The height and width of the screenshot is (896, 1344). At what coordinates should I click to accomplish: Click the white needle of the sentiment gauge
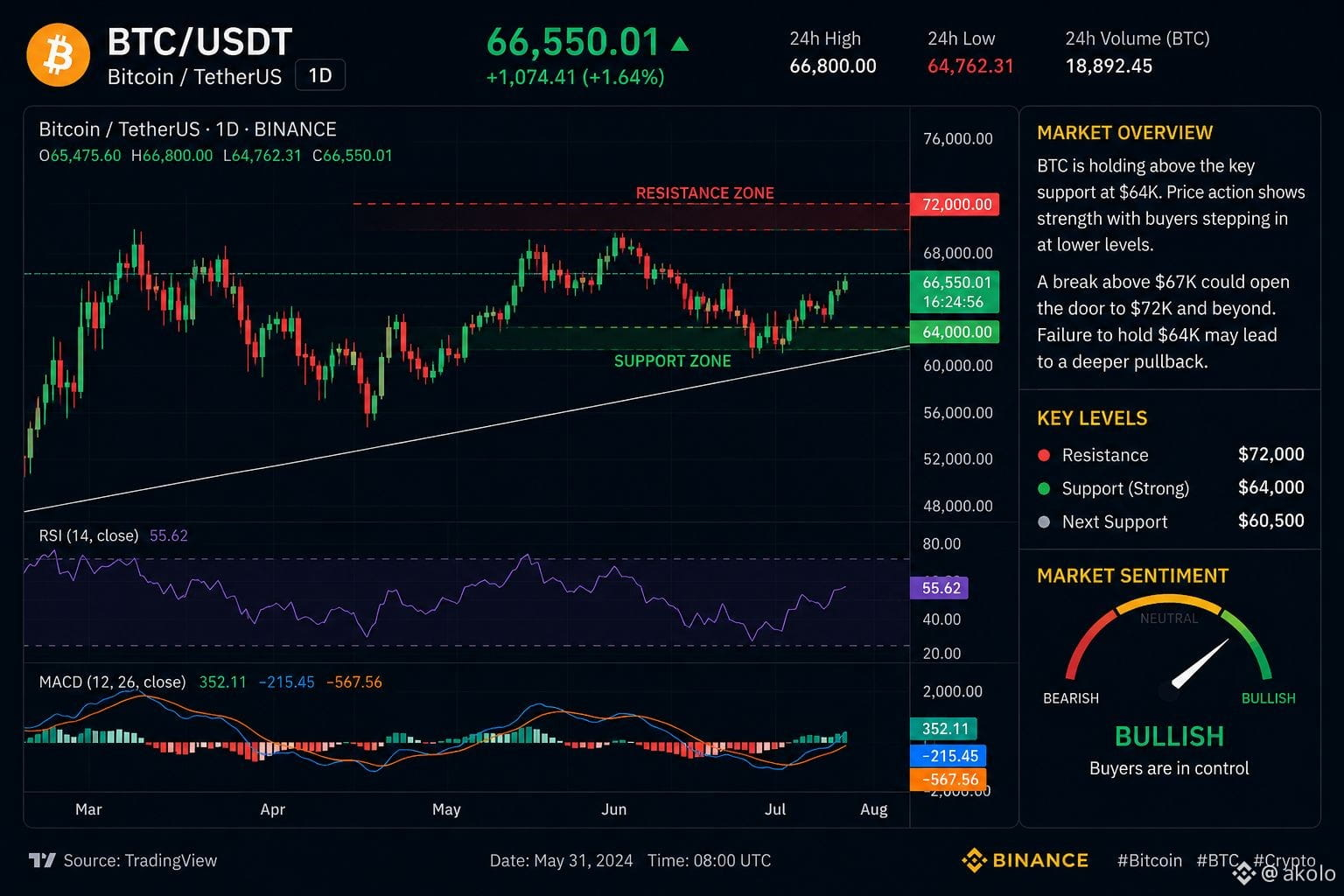[1200, 663]
